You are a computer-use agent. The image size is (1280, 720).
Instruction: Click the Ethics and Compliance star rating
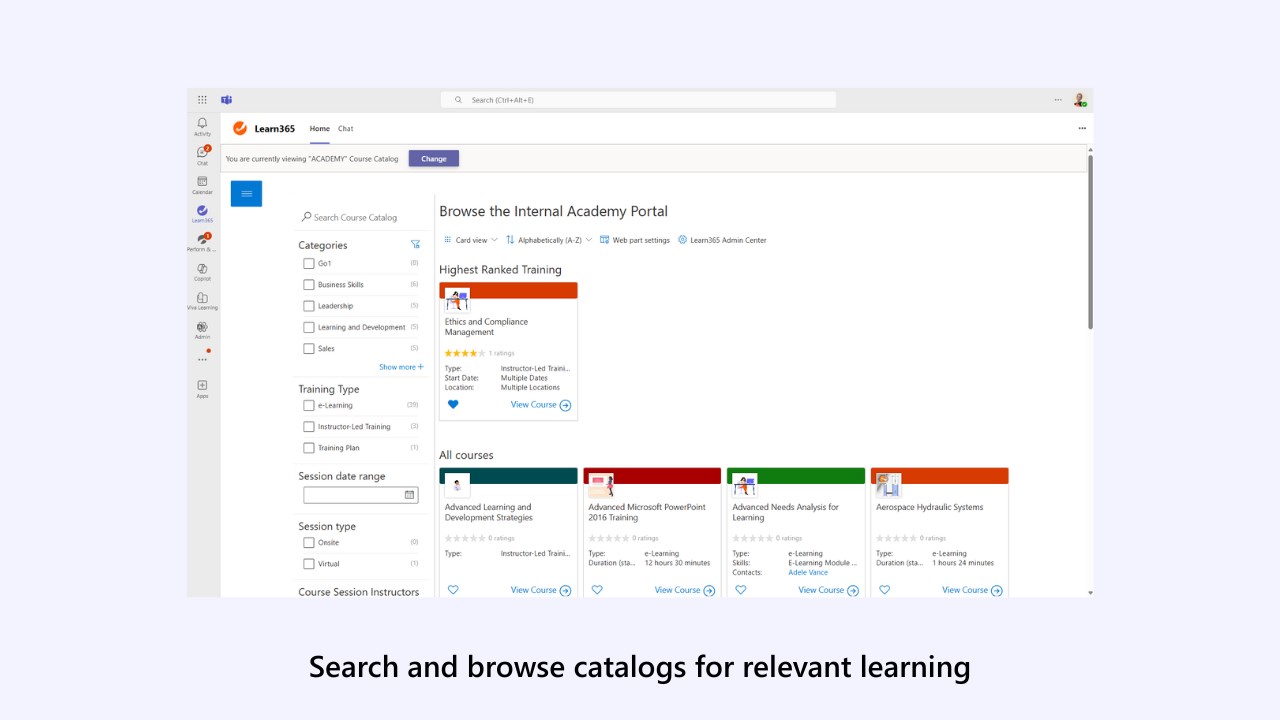(465, 353)
